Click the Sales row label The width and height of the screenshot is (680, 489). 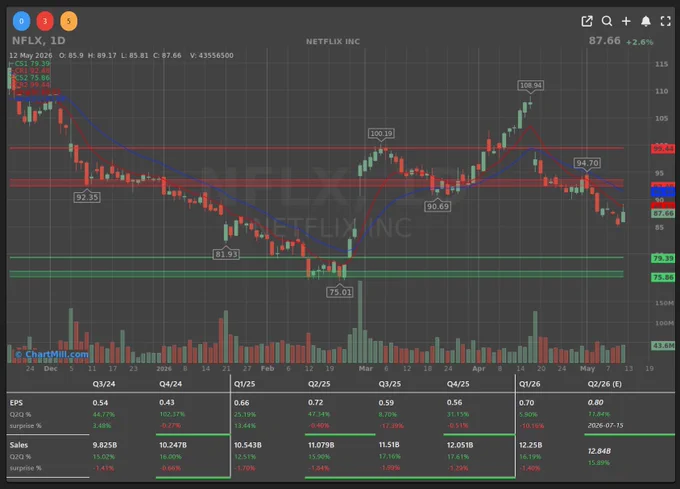(x=19, y=445)
